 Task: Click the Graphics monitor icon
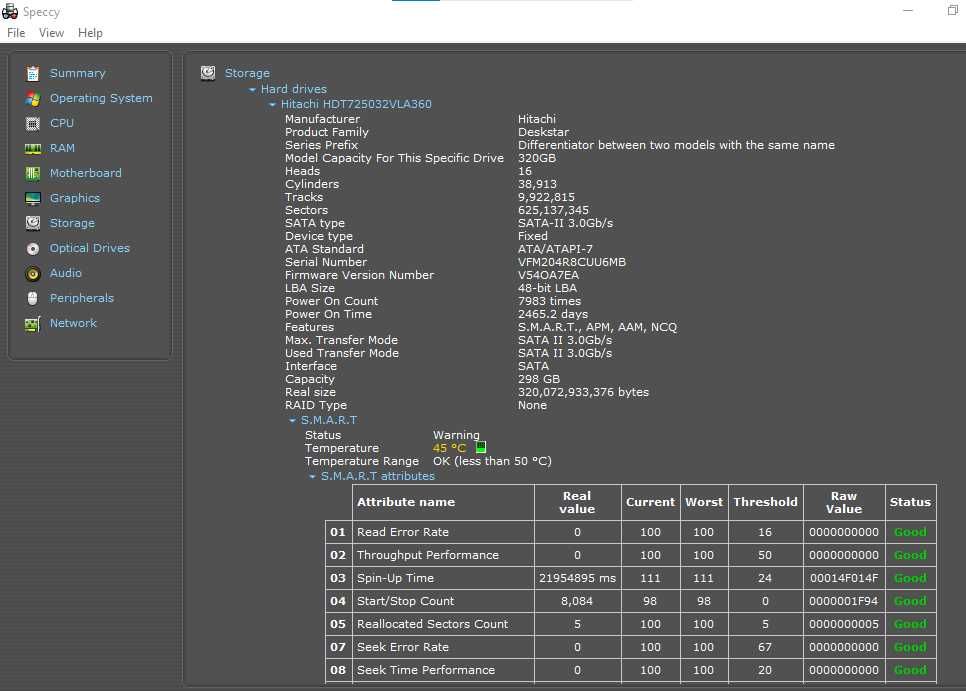[33, 198]
